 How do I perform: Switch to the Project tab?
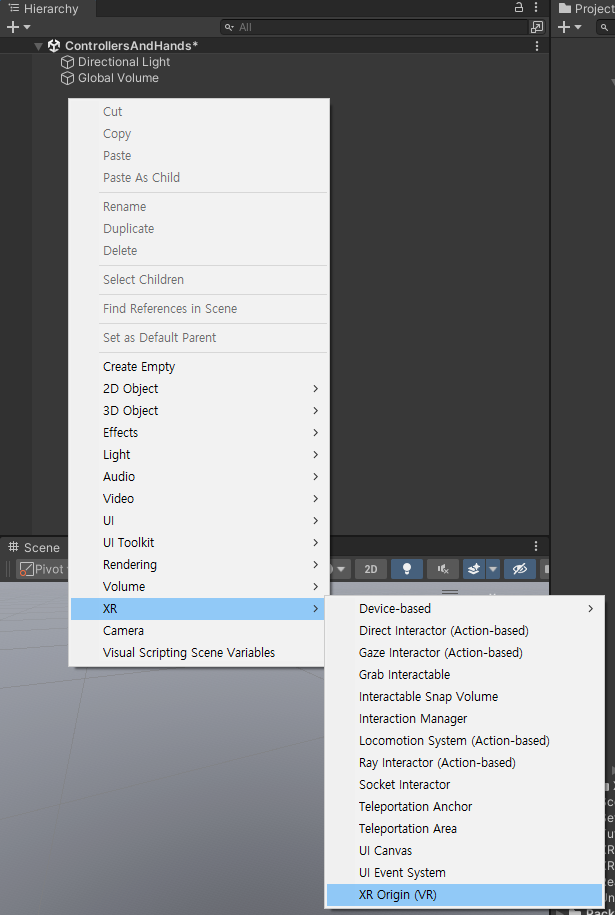coord(585,8)
